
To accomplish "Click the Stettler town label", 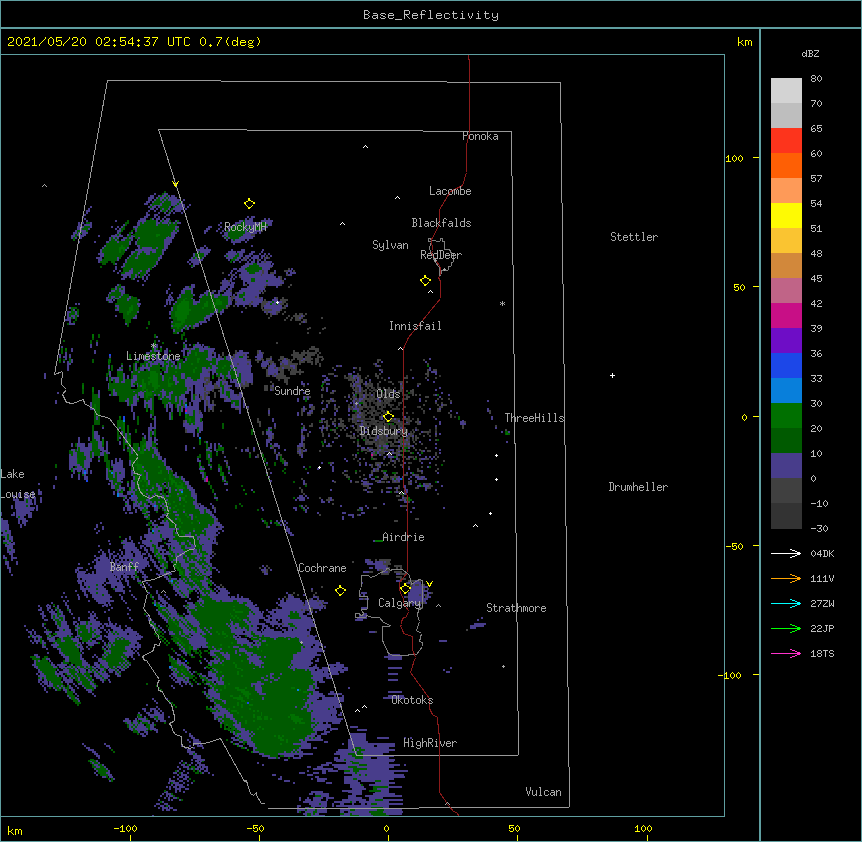I will click(x=634, y=237).
